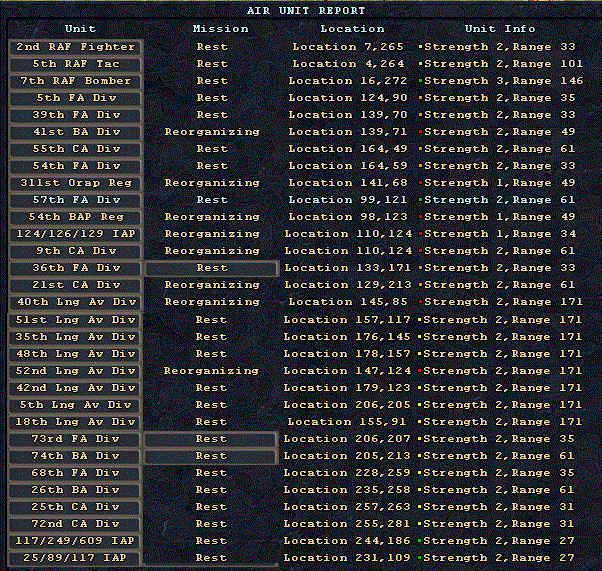The image size is (602, 571).
Task: Choose the 5th Lng Av Div unit
Action: [74, 405]
